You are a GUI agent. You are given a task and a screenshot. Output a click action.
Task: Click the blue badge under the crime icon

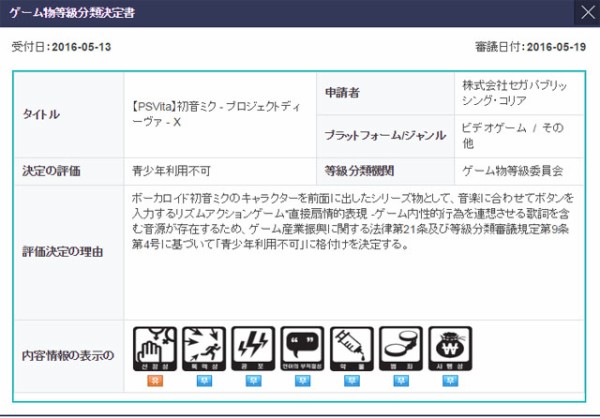401,381
